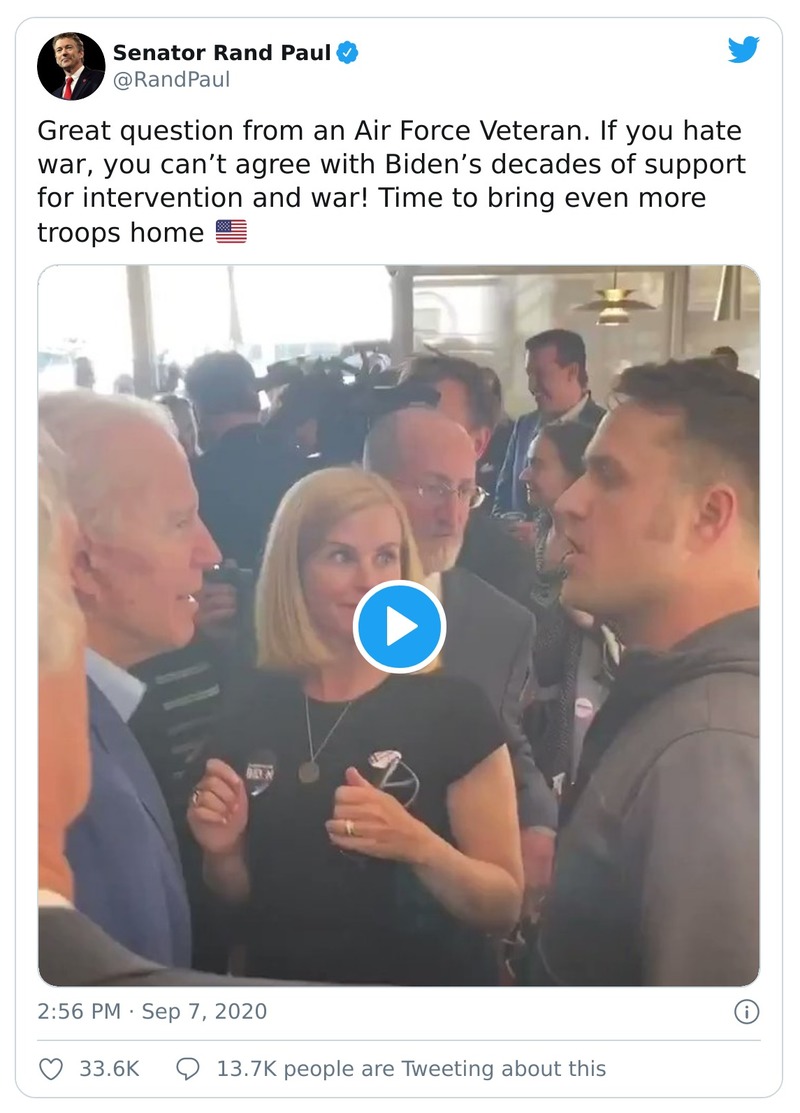Open Twitter via the blue bird logo
Screen dimensions: 800x1113
pyautogui.click(x=743, y=50)
